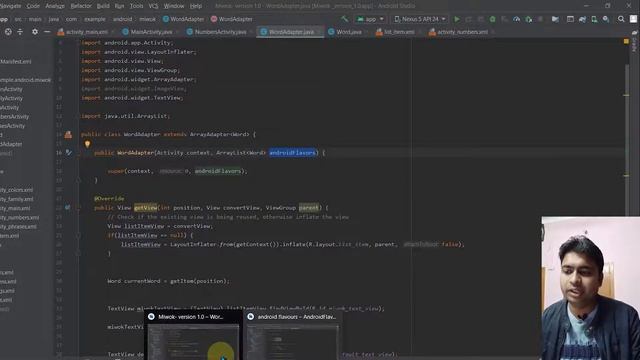Open the app run configuration dropdown
This screenshot has height=360, width=640.
click(x=370, y=19)
